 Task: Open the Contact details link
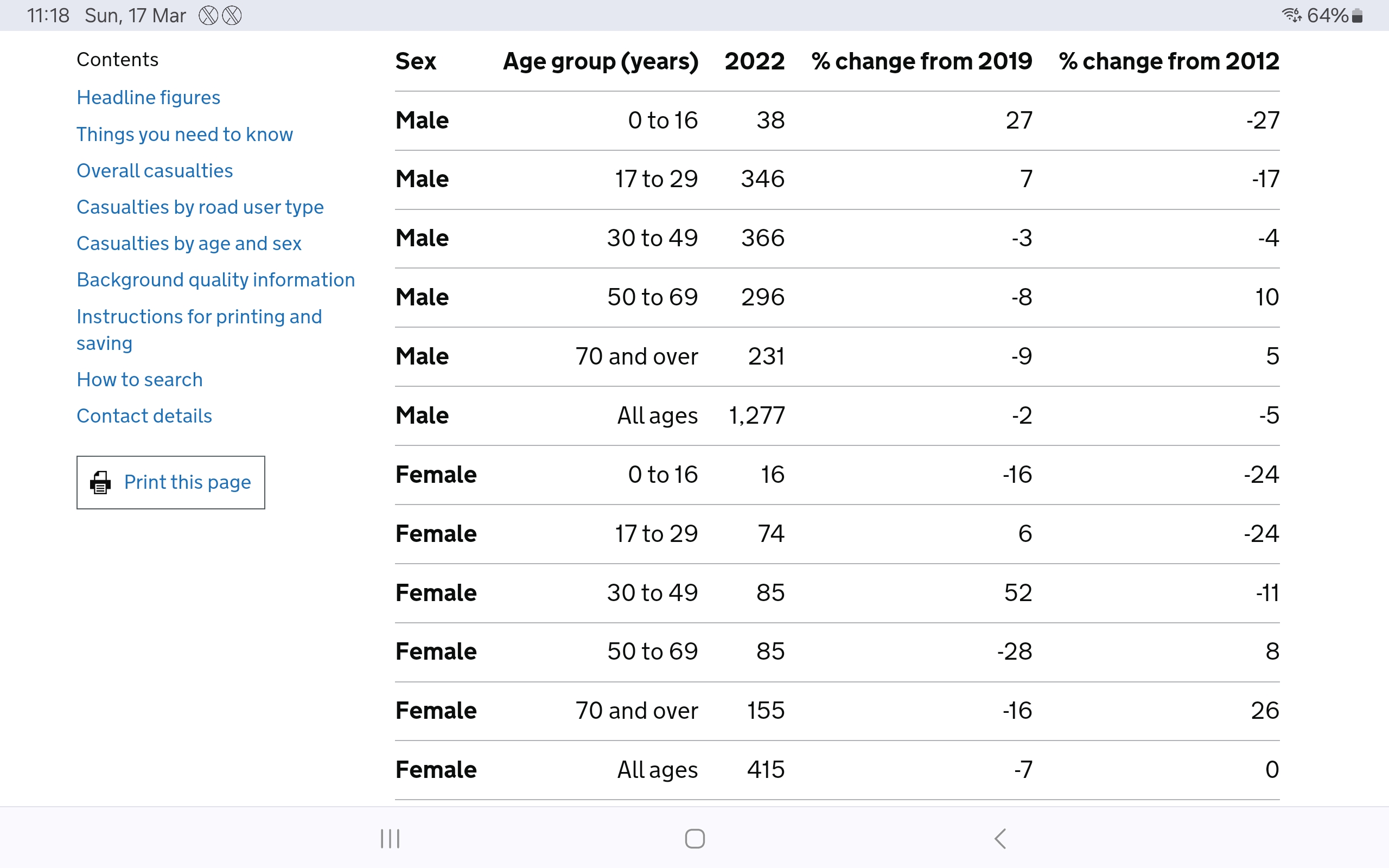click(x=145, y=416)
